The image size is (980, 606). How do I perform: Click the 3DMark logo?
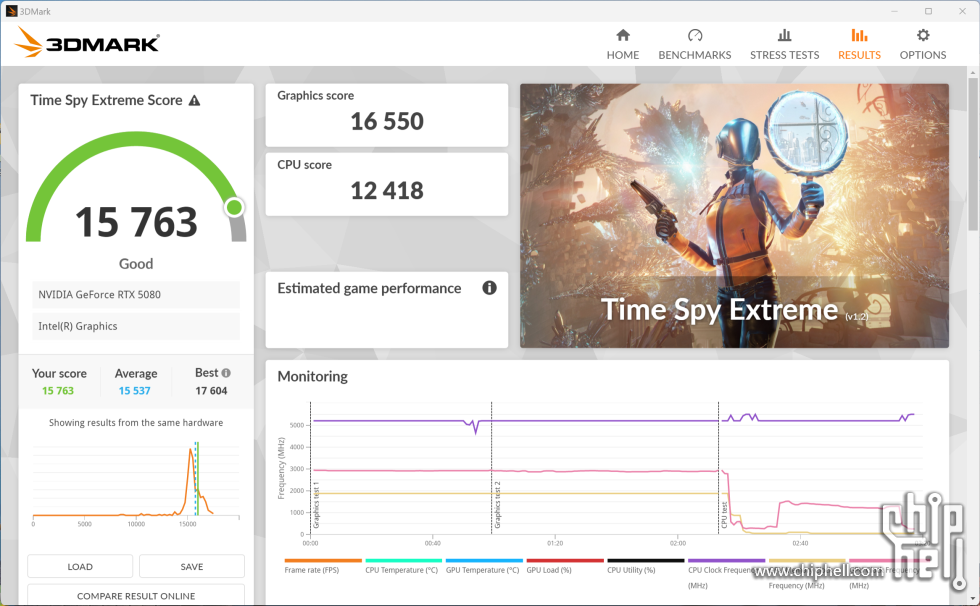coord(87,42)
